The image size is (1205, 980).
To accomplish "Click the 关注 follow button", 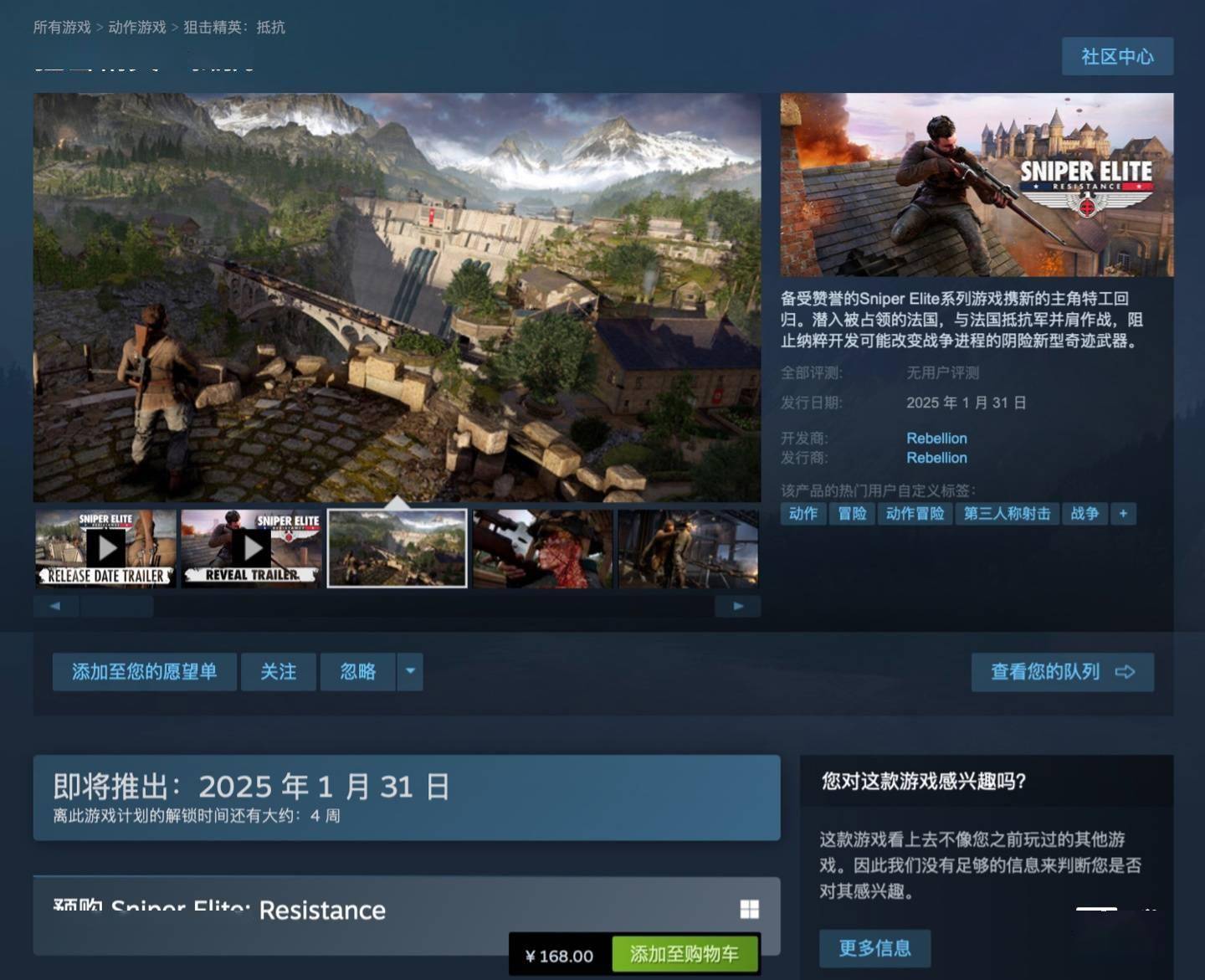I will [x=279, y=672].
